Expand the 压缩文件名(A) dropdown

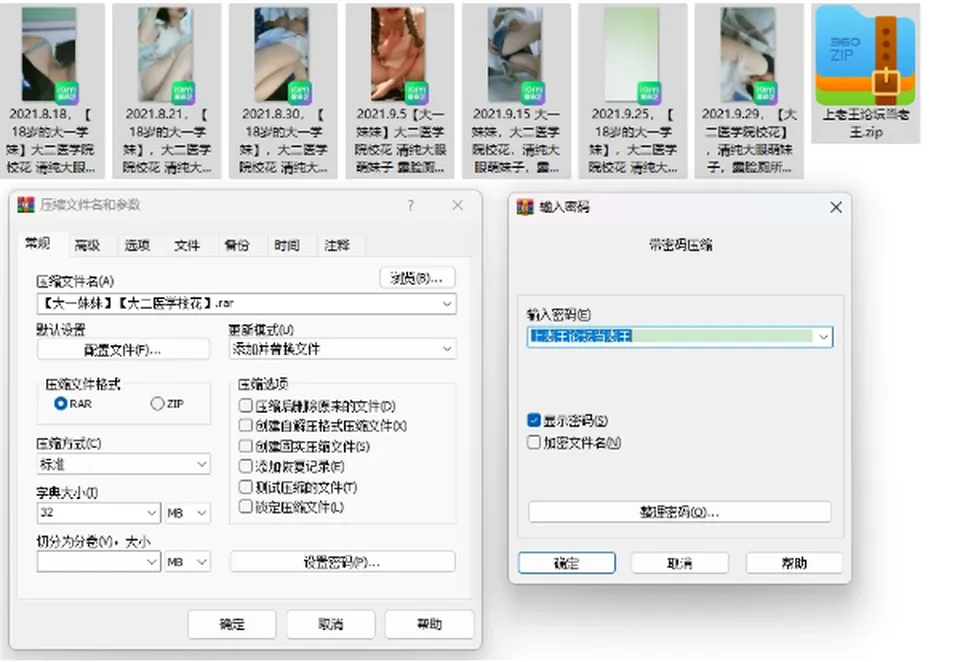[x=447, y=304]
